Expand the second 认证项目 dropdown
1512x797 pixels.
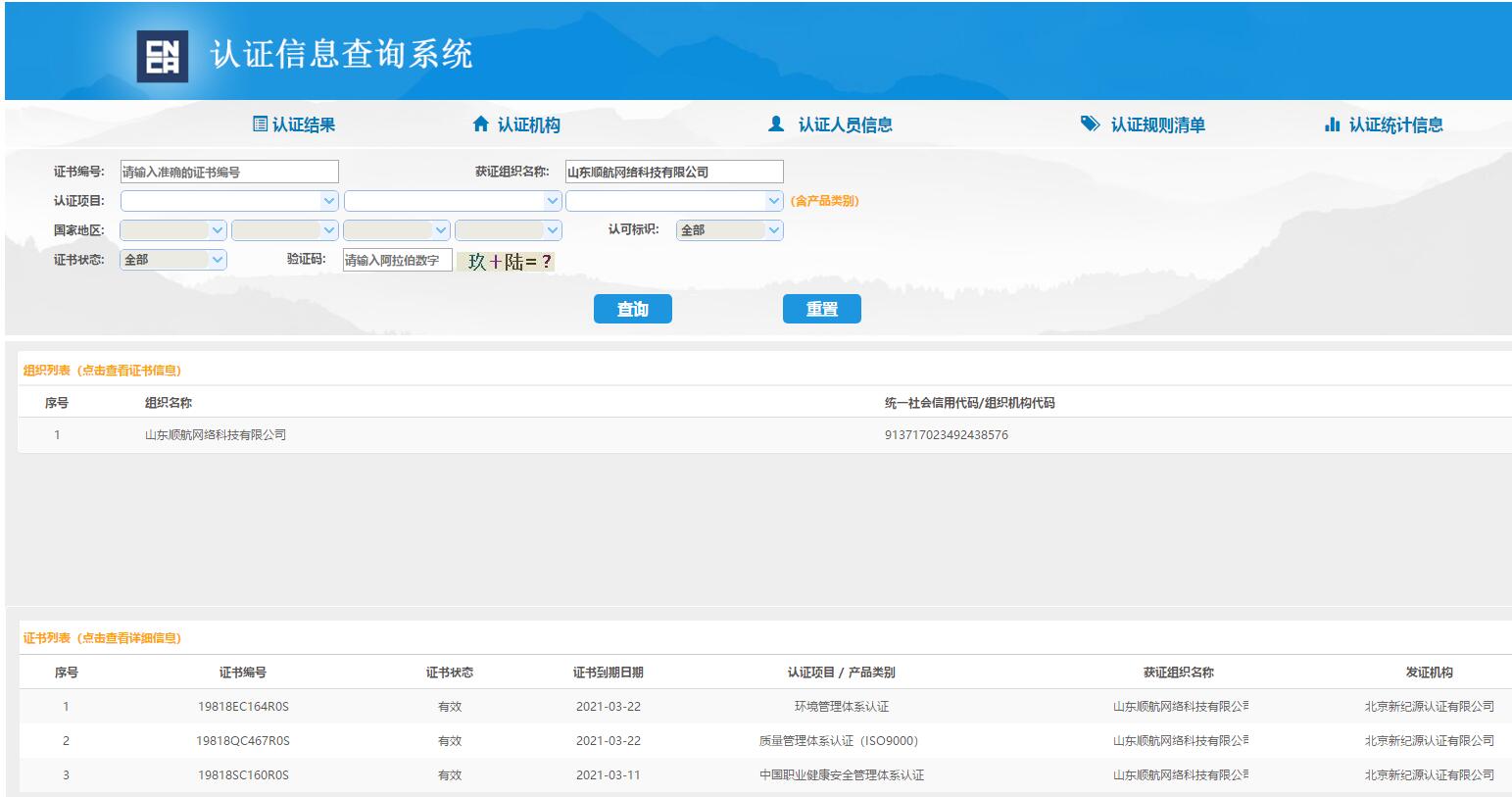453,201
